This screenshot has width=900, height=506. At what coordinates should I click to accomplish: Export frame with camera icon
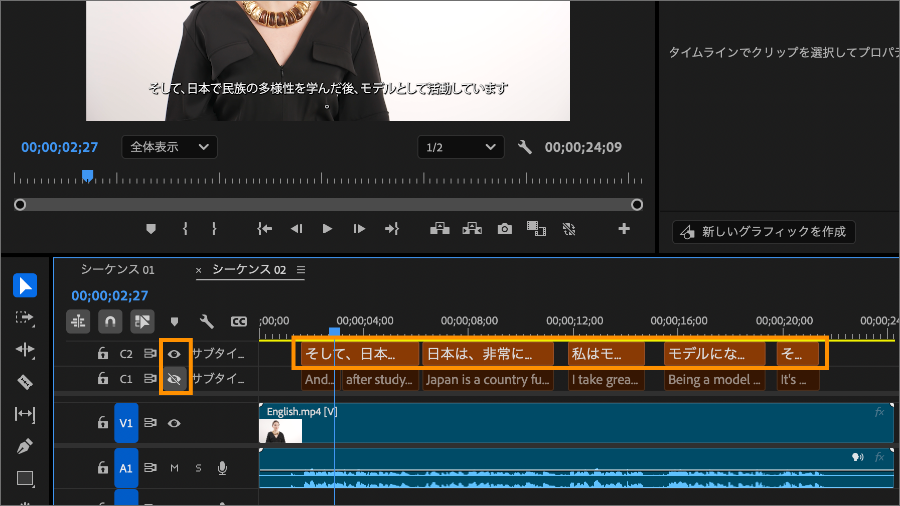pos(505,229)
